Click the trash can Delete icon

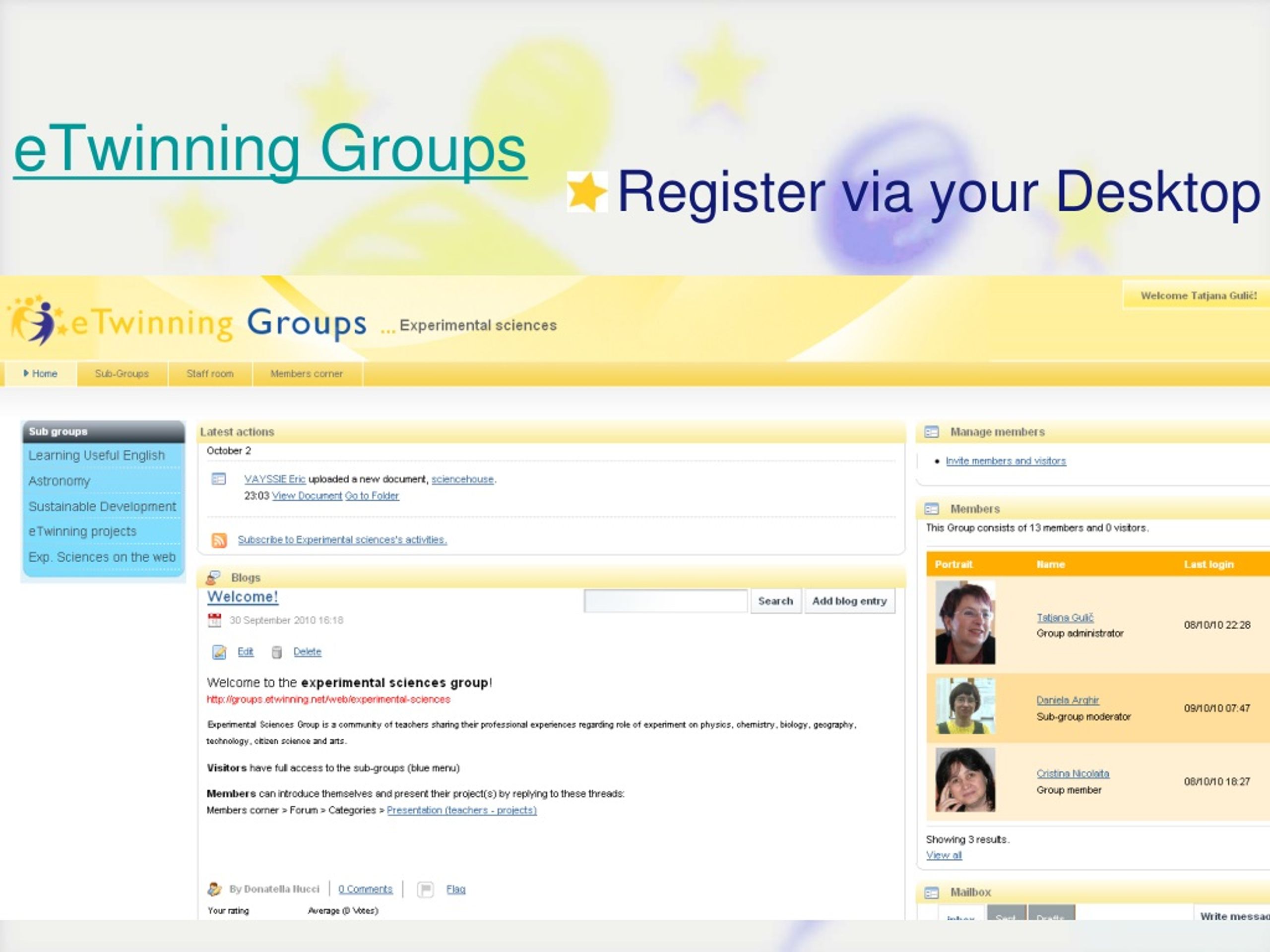point(277,652)
